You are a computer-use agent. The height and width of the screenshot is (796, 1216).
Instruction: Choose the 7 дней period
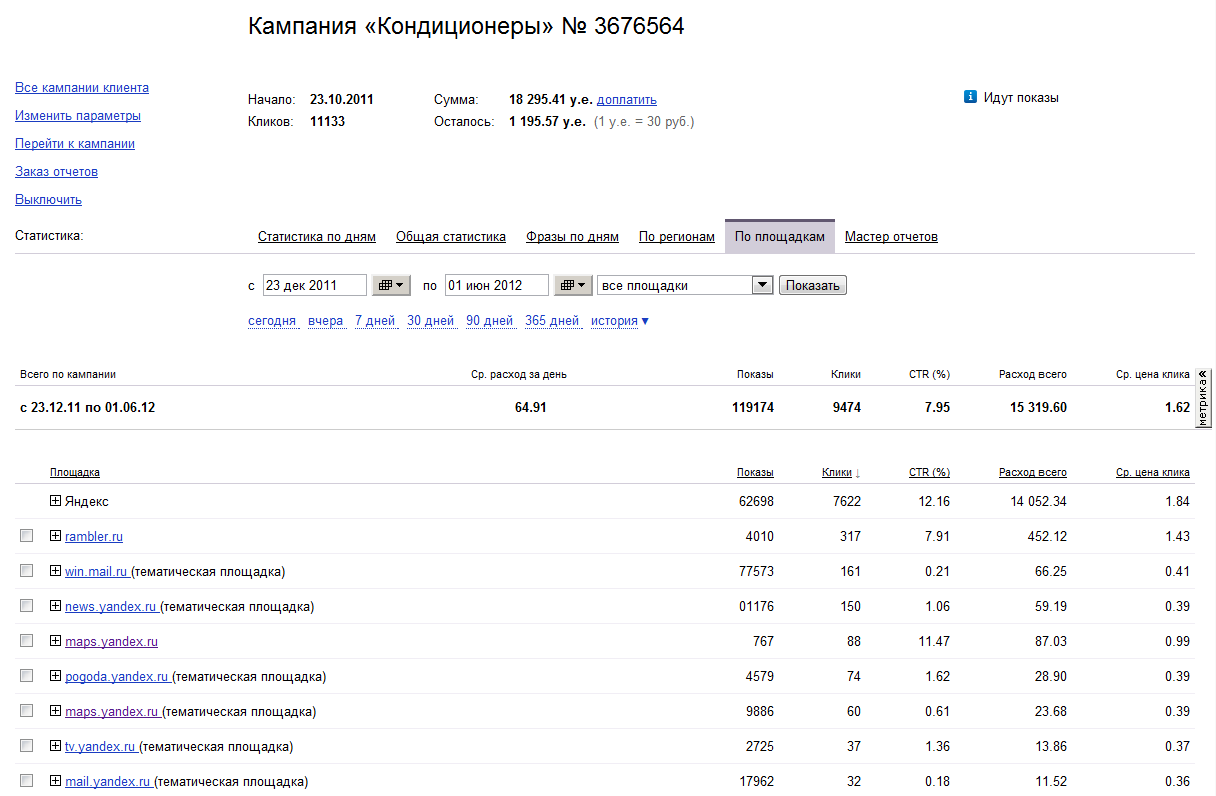pyautogui.click(x=375, y=321)
